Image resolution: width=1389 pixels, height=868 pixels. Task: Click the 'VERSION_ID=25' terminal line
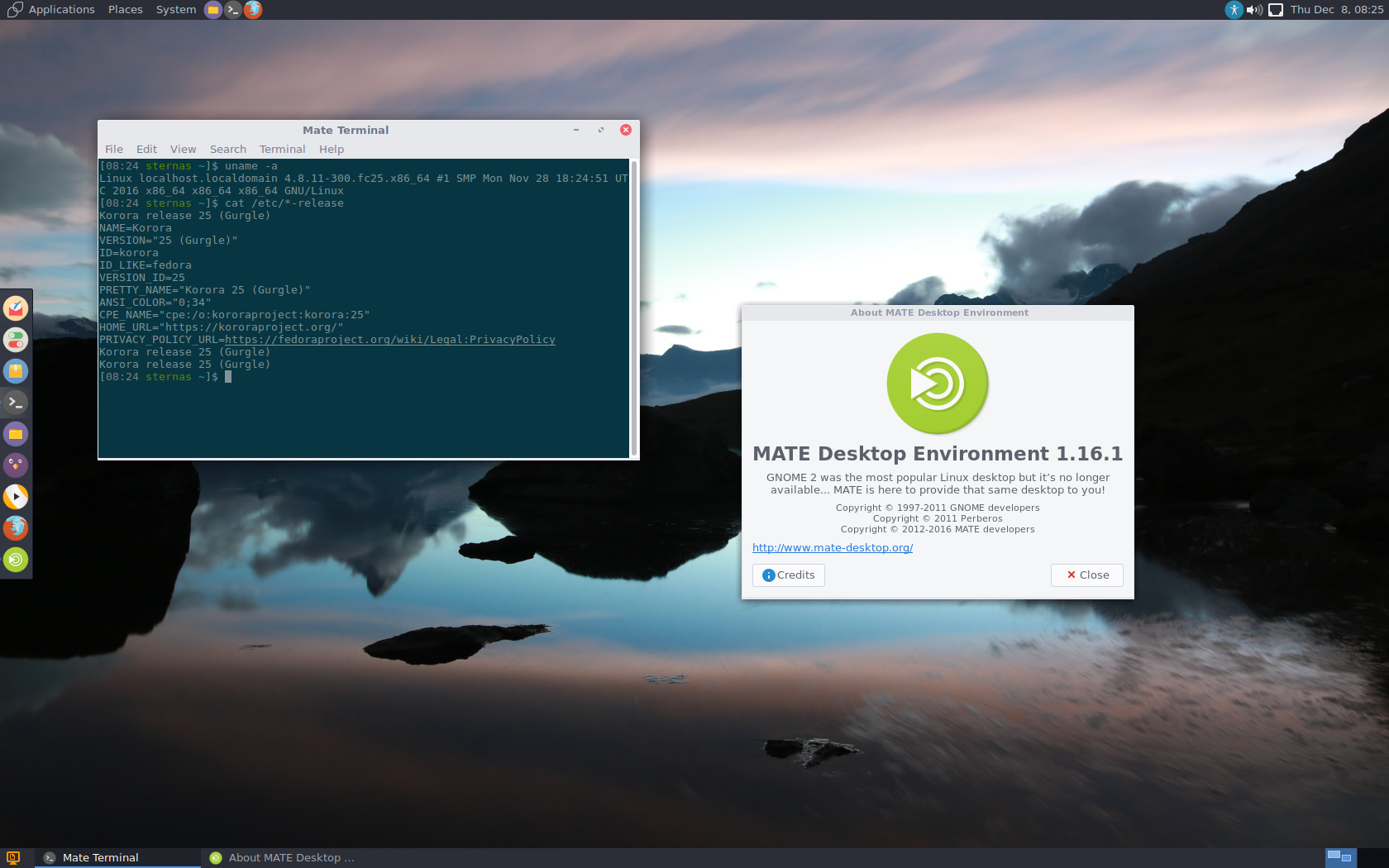pyautogui.click(x=142, y=278)
